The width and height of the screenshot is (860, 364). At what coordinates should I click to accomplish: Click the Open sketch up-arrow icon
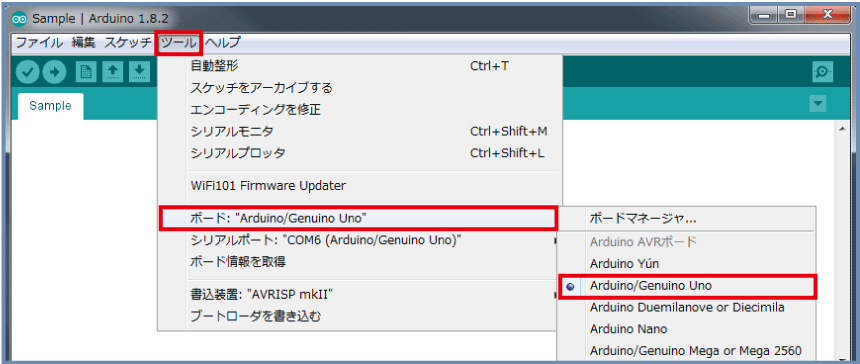coord(113,72)
